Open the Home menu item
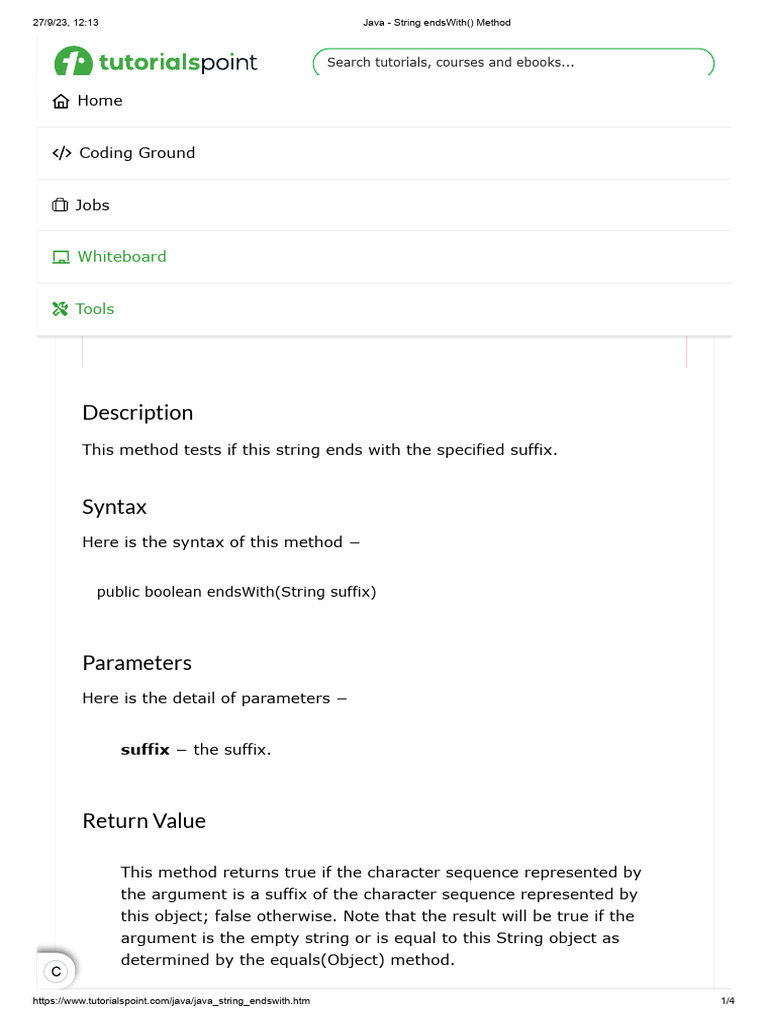The width and height of the screenshot is (768, 1024). pyautogui.click(x=100, y=101)
